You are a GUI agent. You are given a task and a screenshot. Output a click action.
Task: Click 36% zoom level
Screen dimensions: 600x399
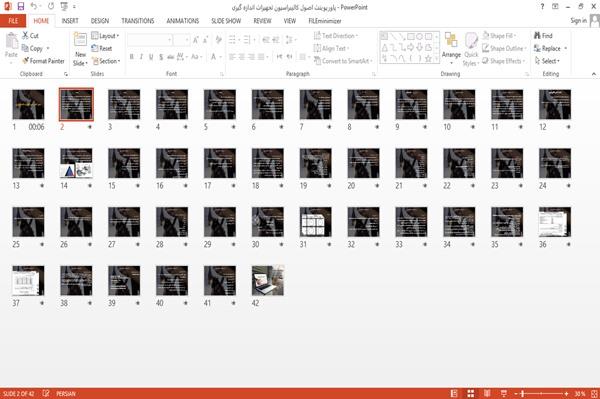[579, 393]
